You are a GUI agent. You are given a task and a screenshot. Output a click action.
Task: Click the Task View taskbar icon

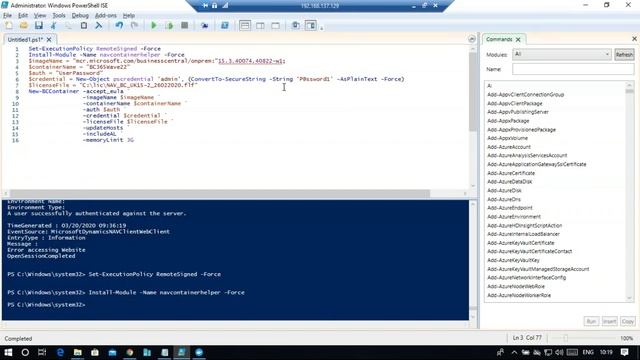click(x=42, y=352)
